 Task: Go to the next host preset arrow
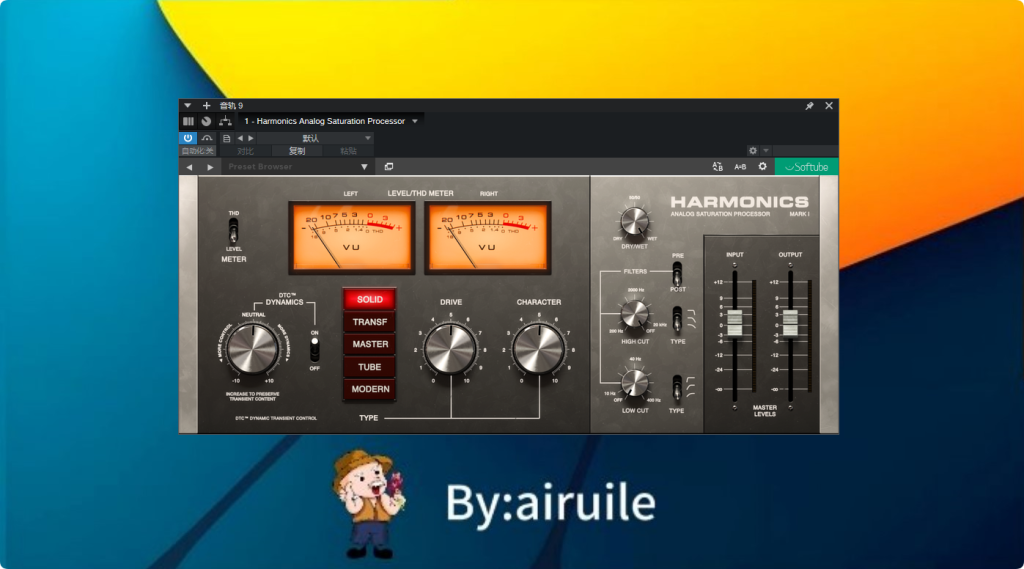coord(251,138)
